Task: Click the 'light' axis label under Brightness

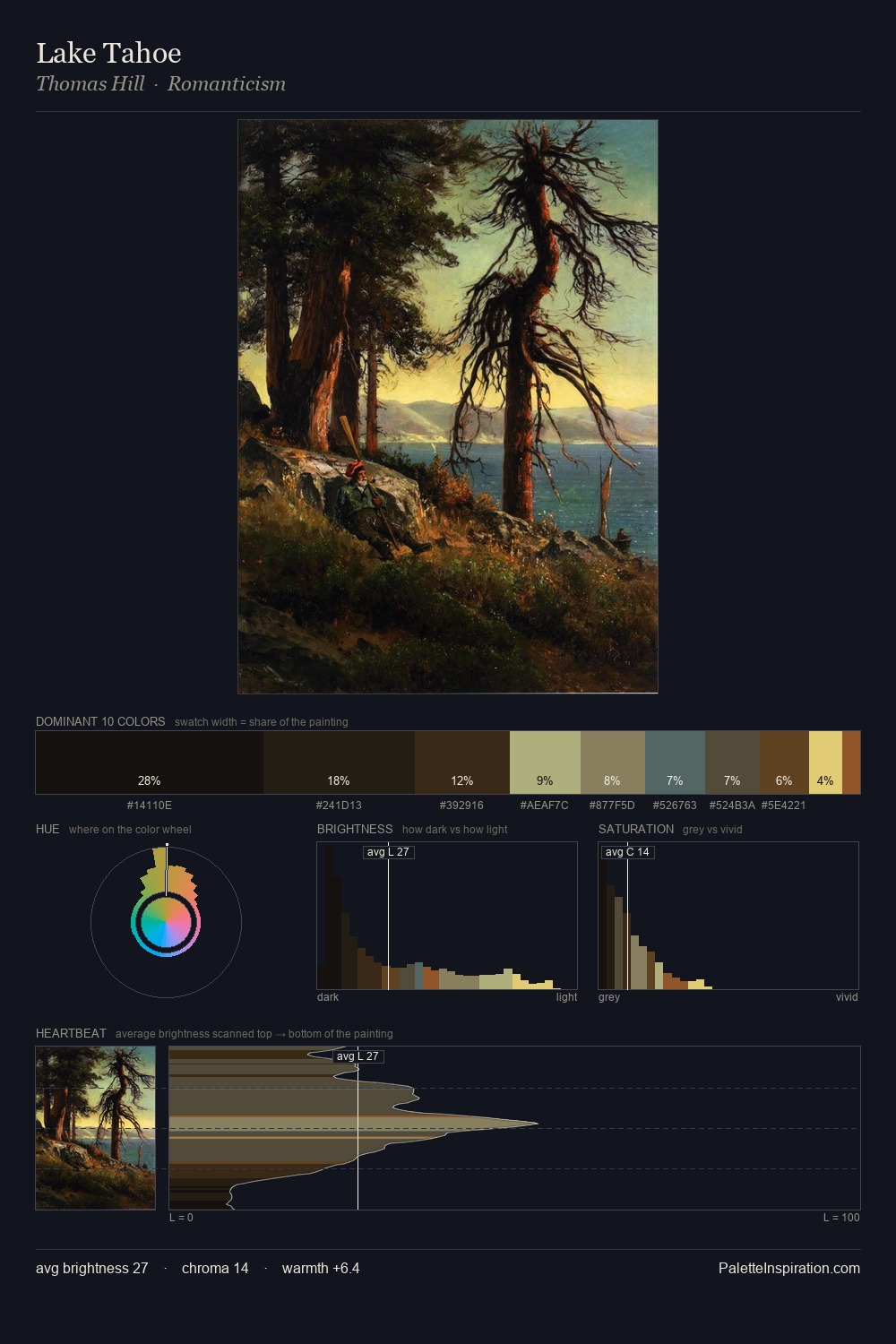Action: 567,997
